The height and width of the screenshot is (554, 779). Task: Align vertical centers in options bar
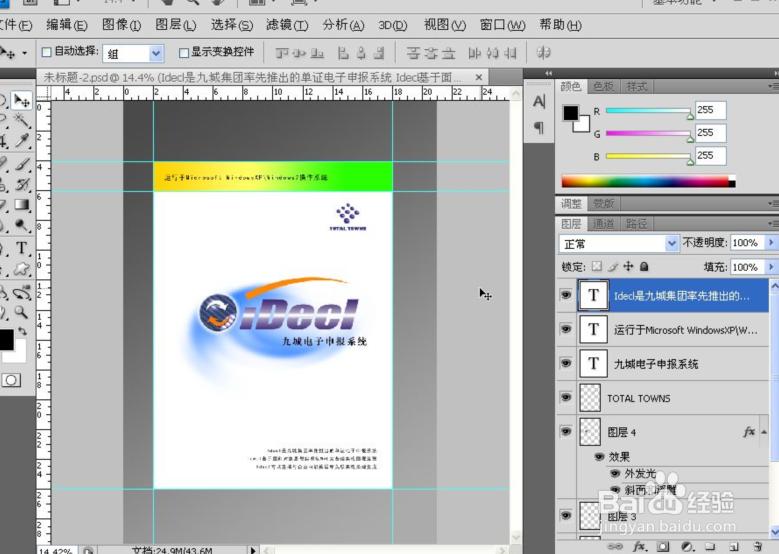point(300,53)
